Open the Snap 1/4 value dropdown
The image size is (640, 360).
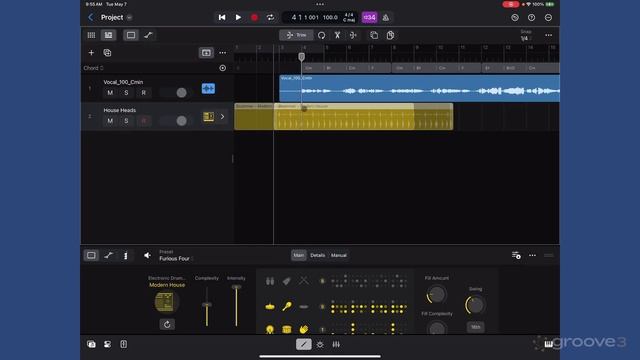point(525,38)
